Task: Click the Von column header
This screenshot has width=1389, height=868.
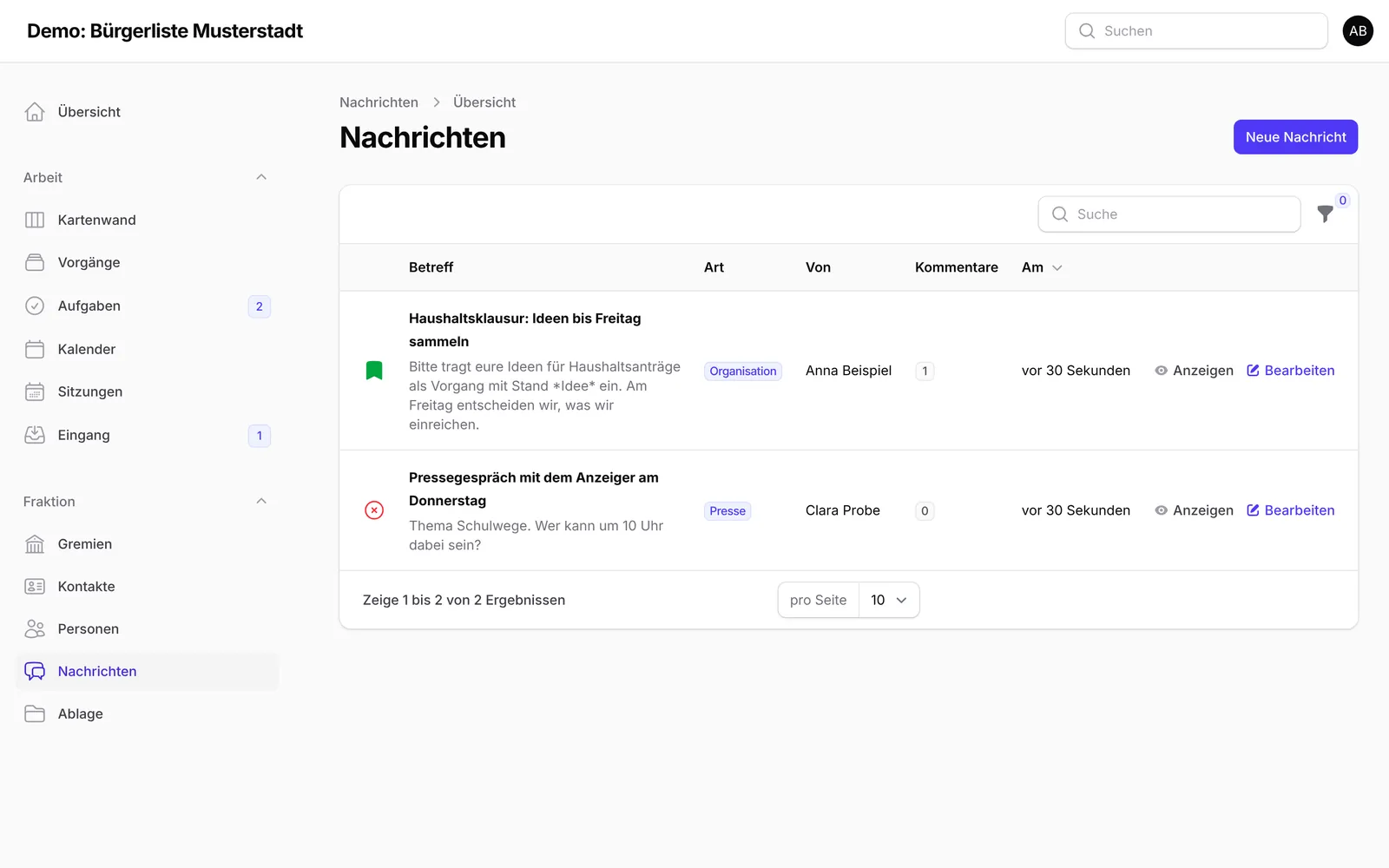Action: click(818, 267)
